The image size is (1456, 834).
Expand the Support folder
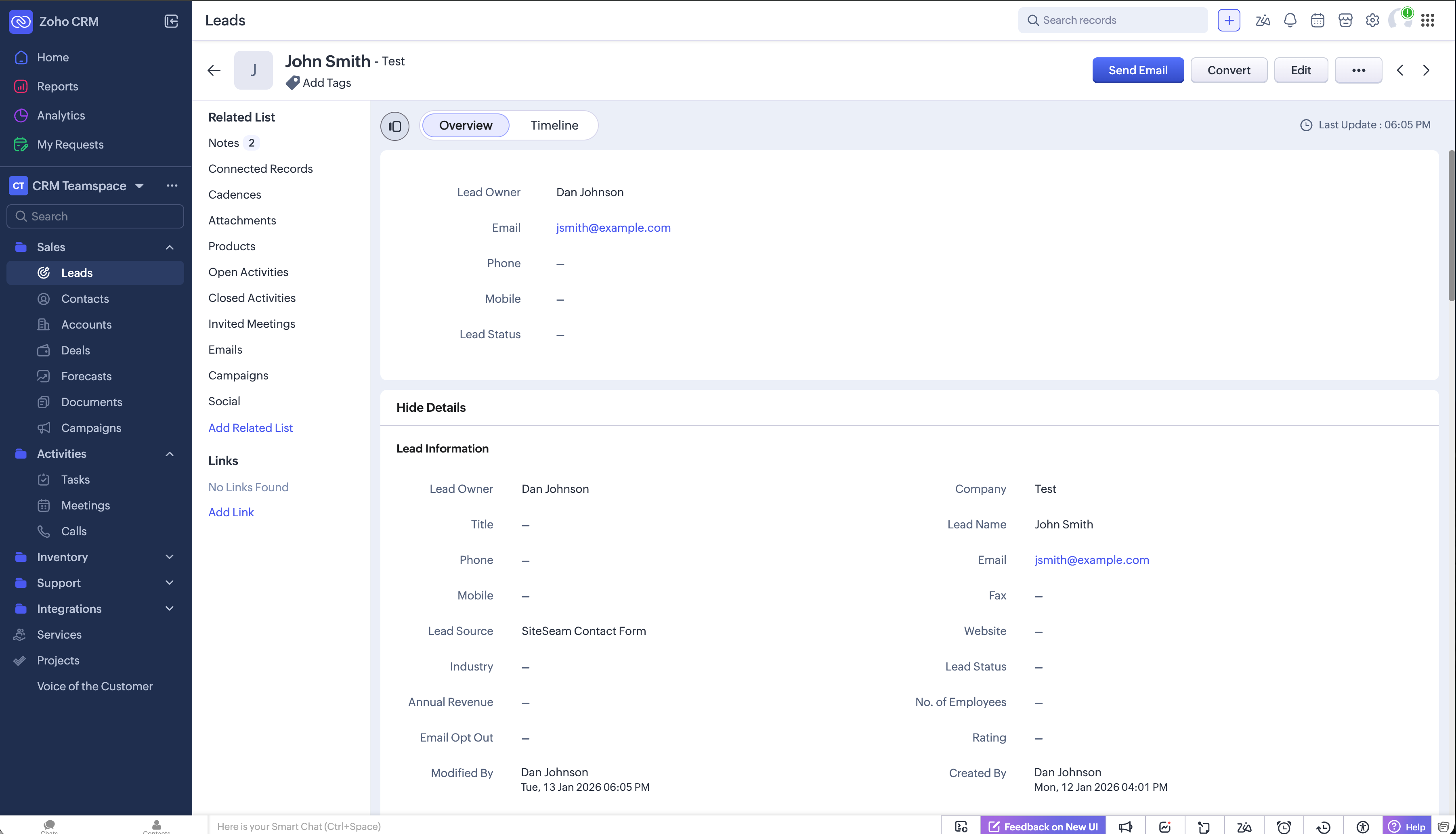pos(170,583)
